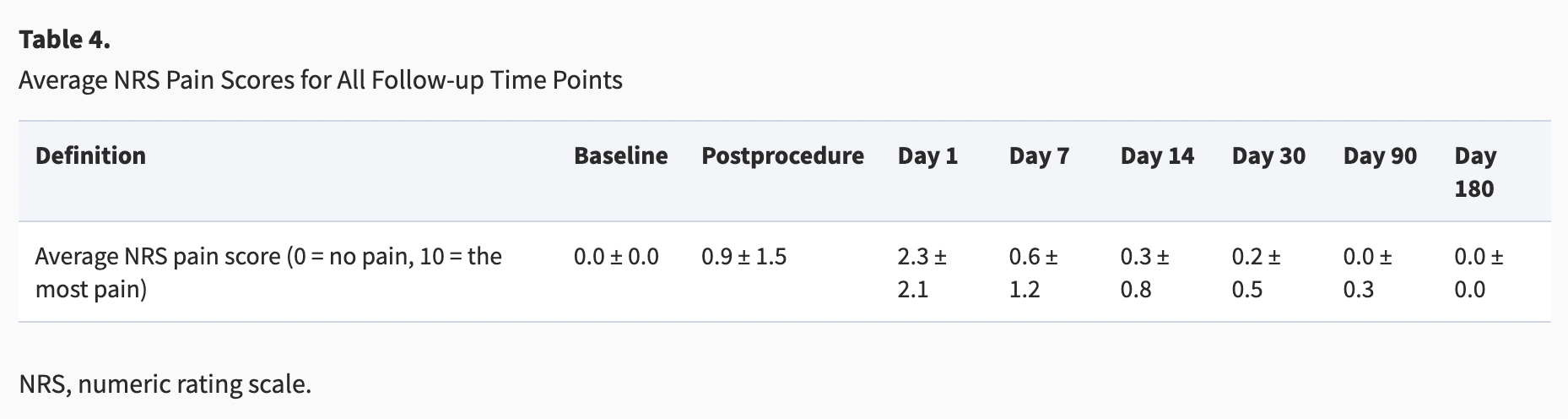The height and width of the screenshot is (419, 1568).
Task: Click the Day 30 value 0.2 ± 0.5
Action: tap(1256, 272)
